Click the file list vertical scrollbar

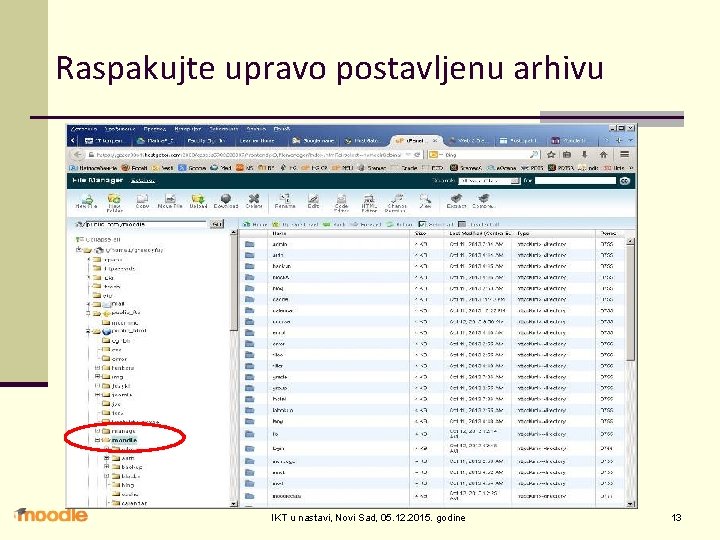630,303
